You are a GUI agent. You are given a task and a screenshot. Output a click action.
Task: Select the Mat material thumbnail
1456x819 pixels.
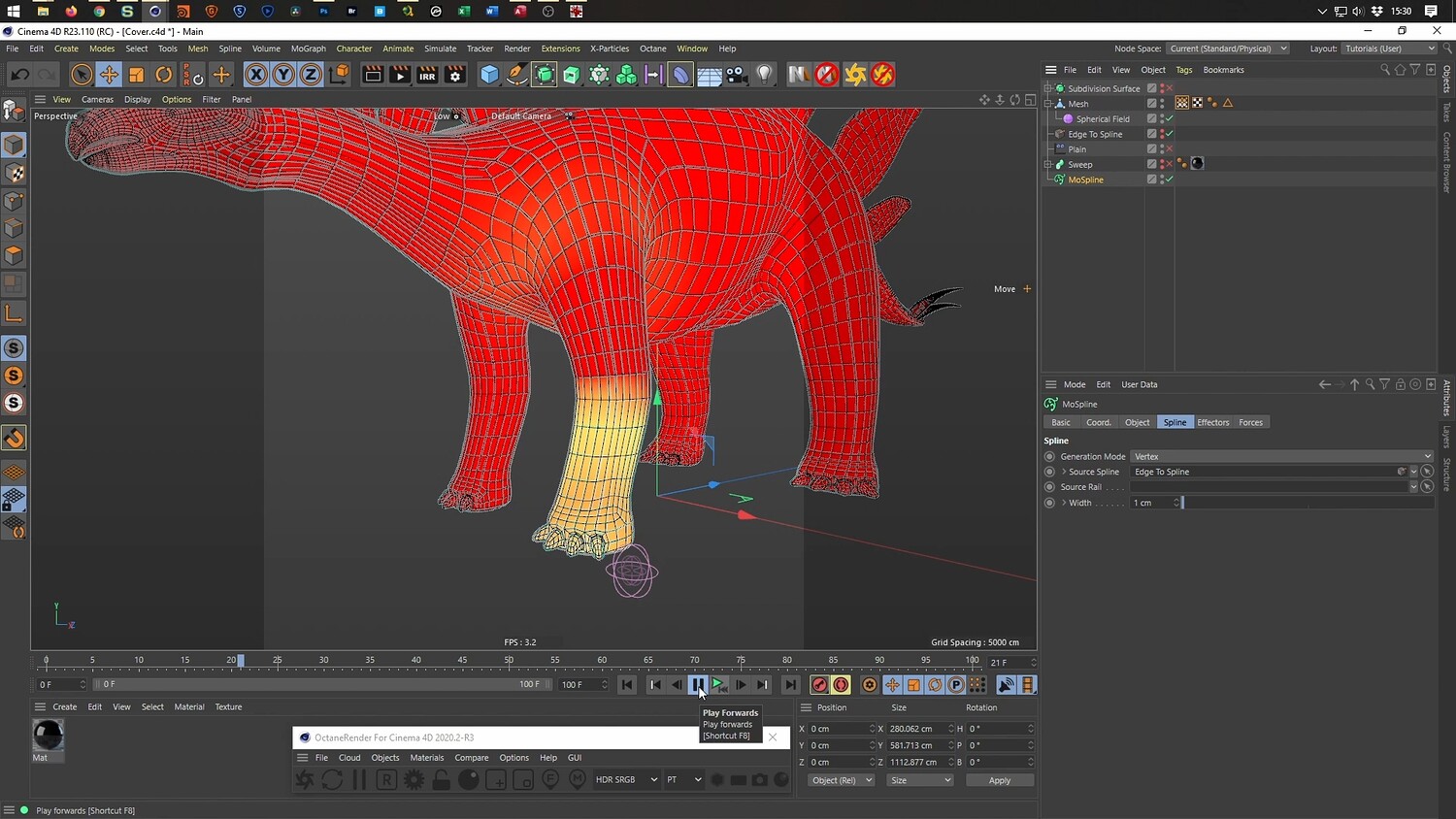pyautogui.click(x=48, y=736)
